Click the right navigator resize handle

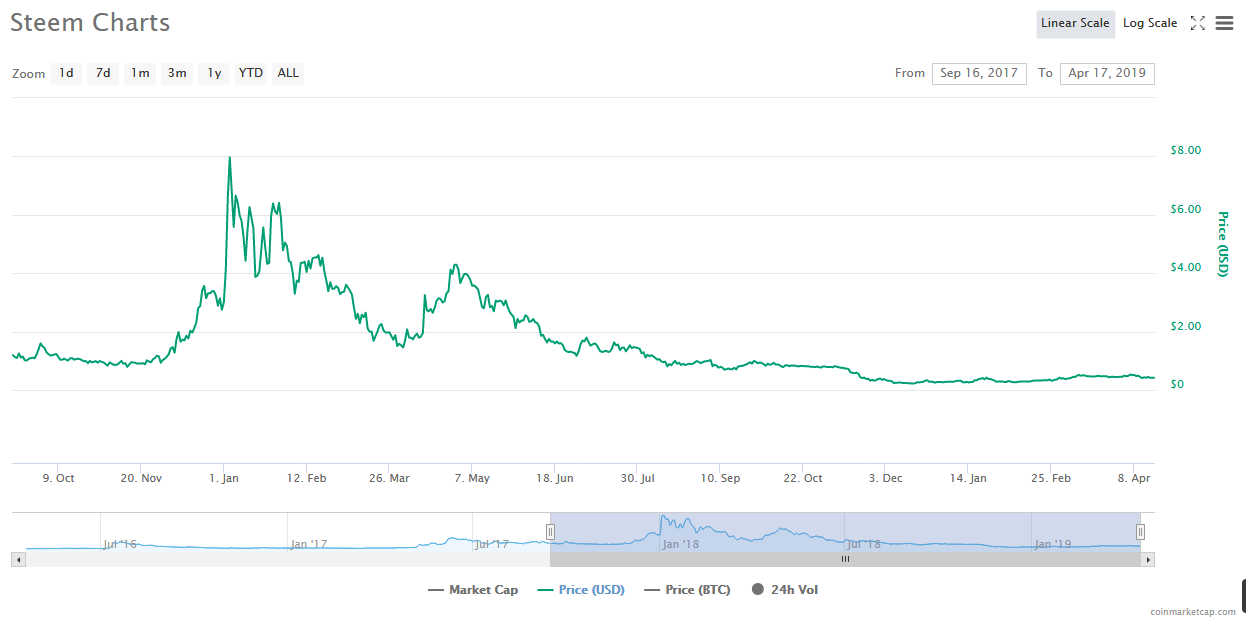coord(1140,531)
